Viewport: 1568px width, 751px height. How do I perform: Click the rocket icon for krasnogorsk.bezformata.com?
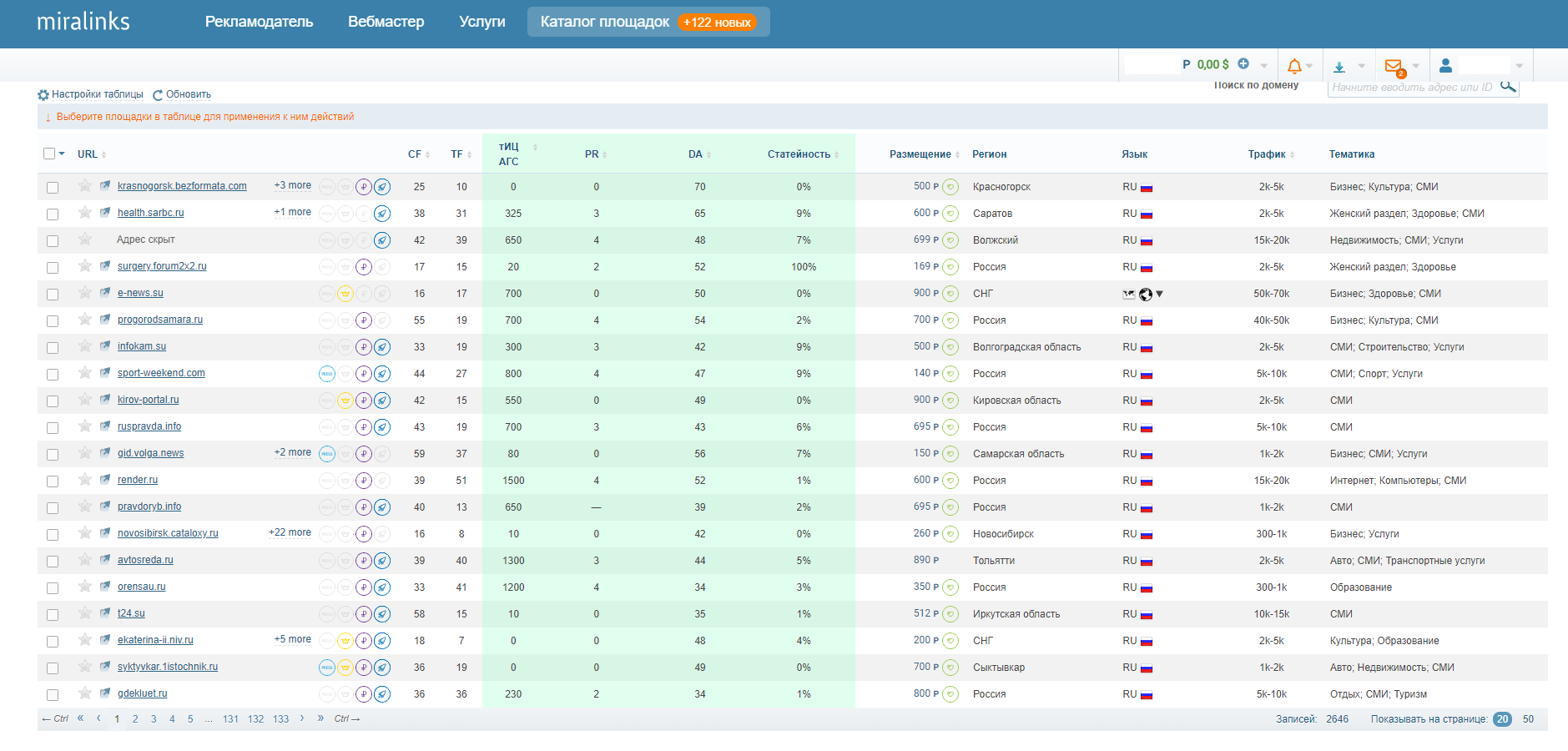pos(382,187)
